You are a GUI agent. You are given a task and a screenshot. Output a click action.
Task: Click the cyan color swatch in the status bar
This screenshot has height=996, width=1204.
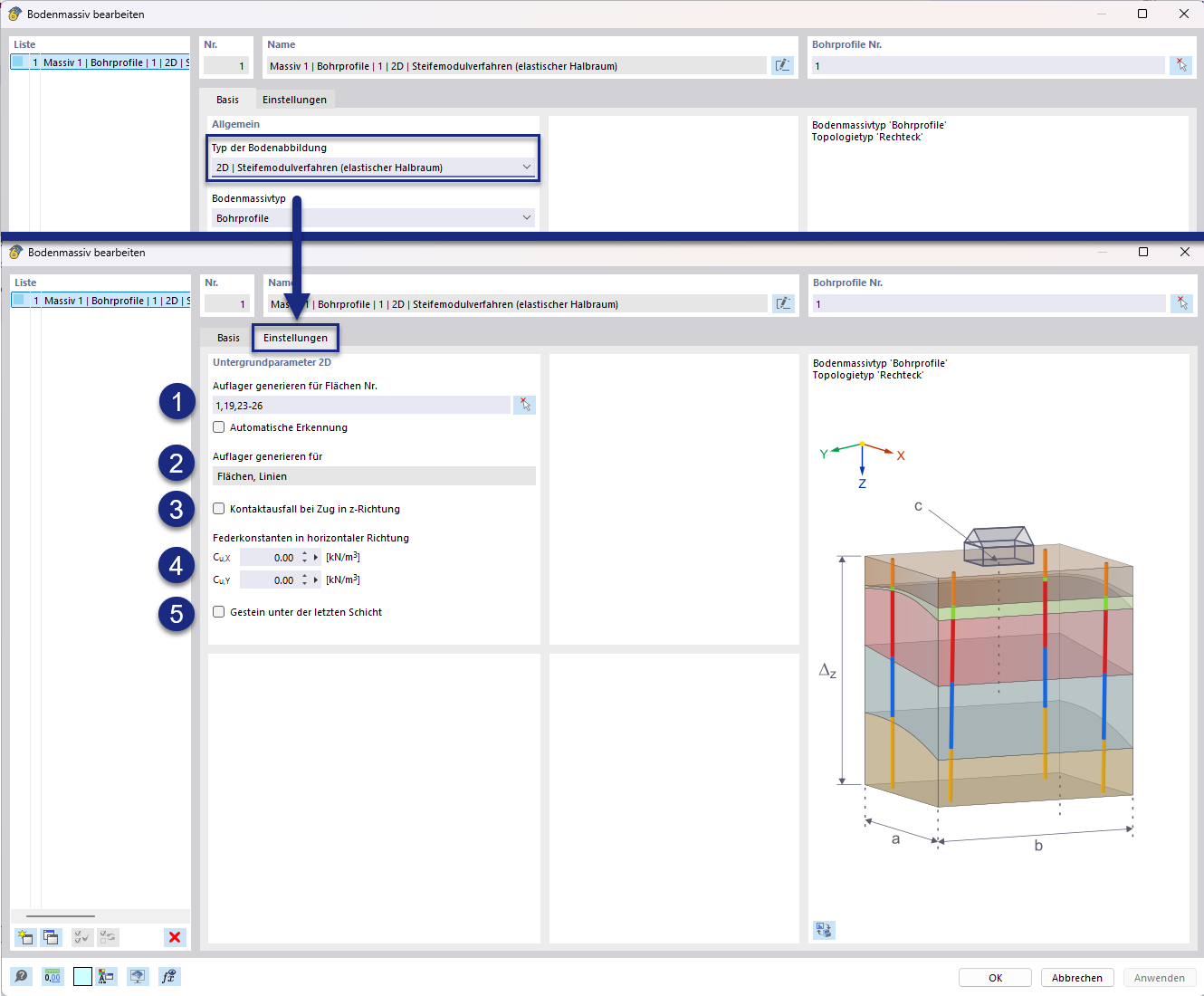click(82, 976)
